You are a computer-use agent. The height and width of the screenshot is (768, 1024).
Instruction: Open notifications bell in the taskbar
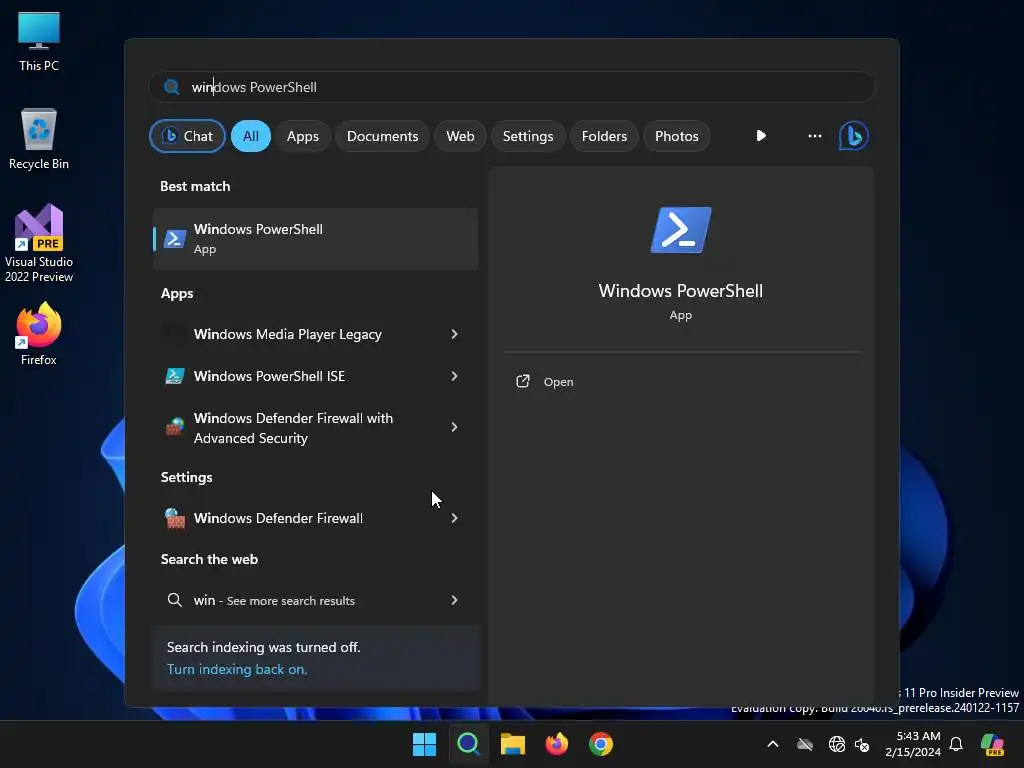(956, 744)
